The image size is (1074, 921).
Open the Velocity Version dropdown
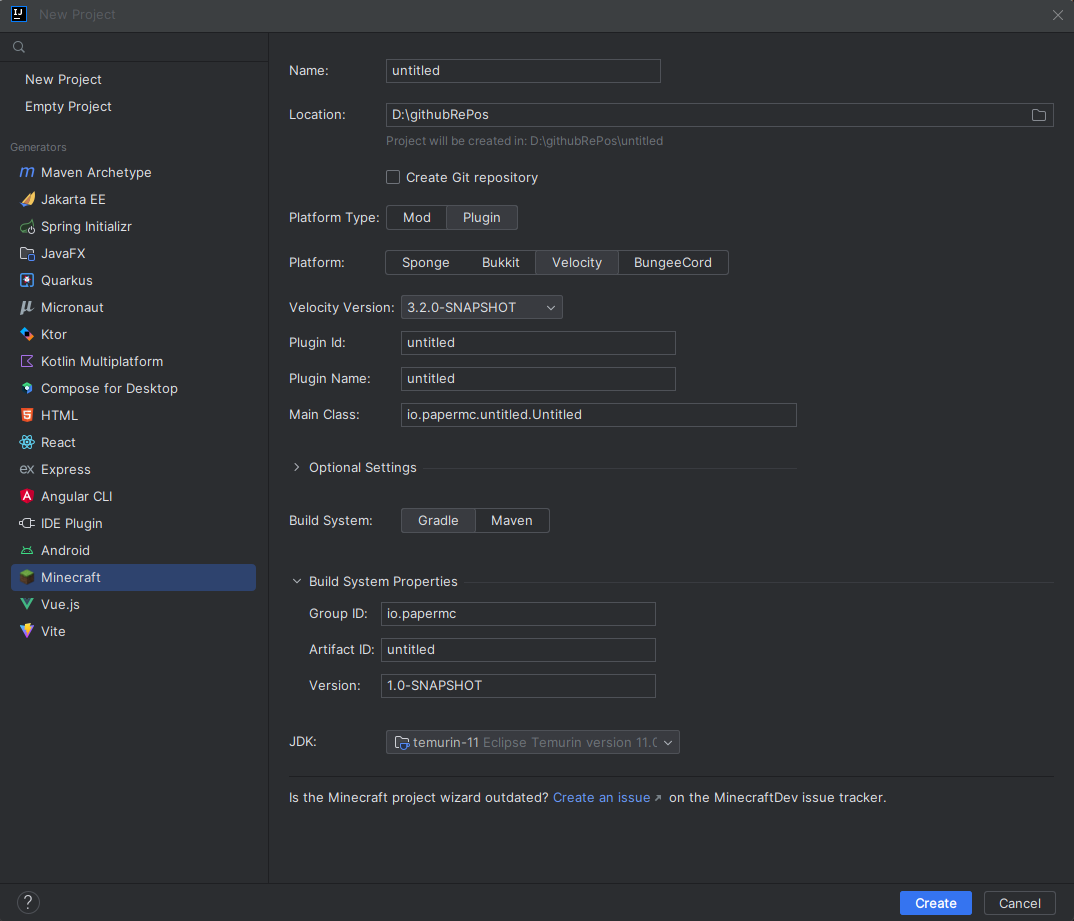[x=481, y=307]
